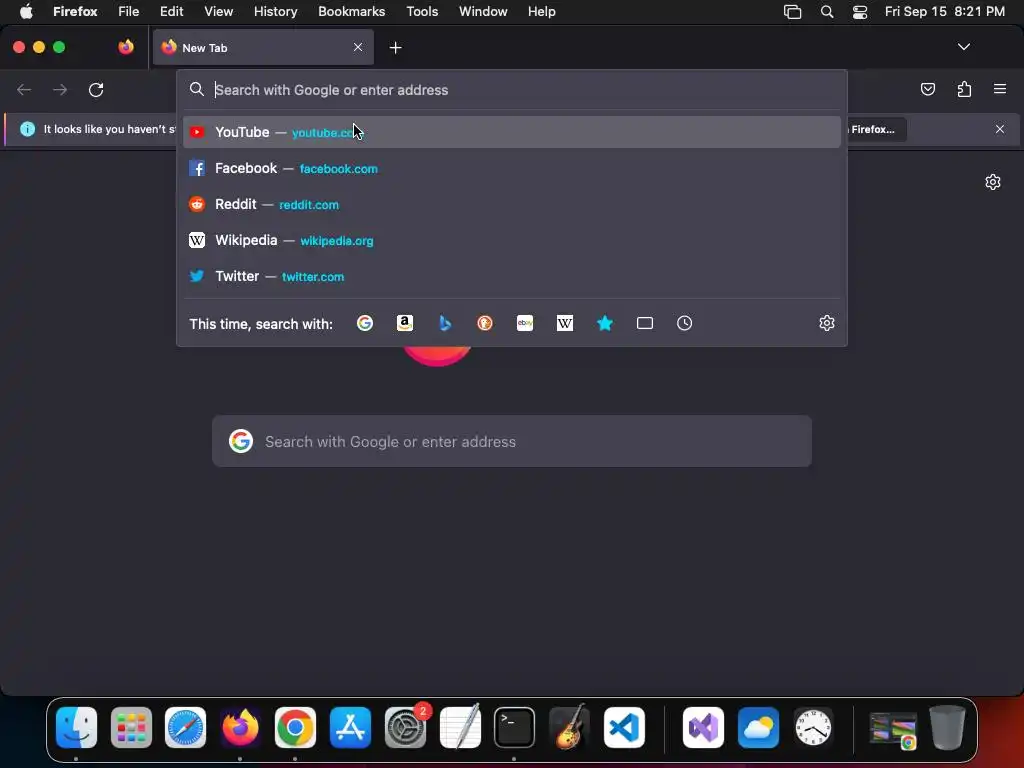Click the Firefox app menu
The height and width of the screenshot is (768, 1024).
75,11
